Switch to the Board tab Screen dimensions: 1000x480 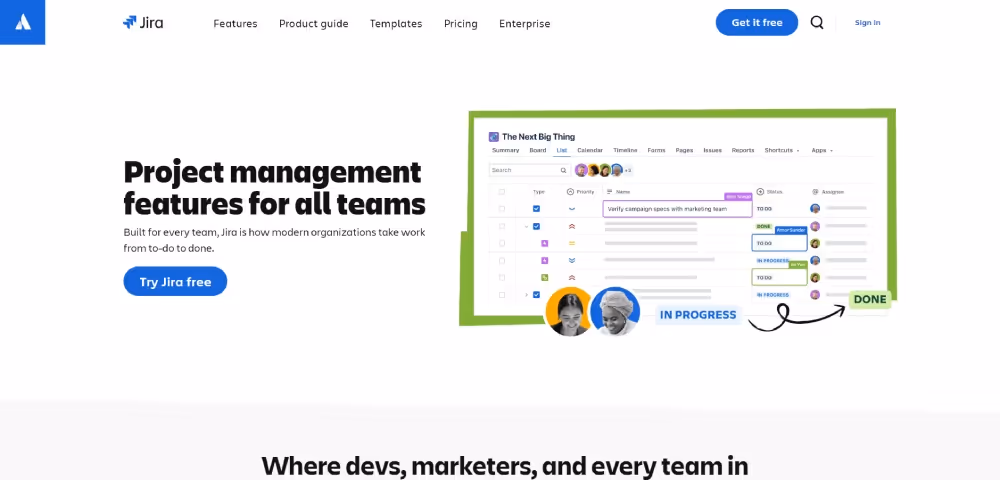538,150
